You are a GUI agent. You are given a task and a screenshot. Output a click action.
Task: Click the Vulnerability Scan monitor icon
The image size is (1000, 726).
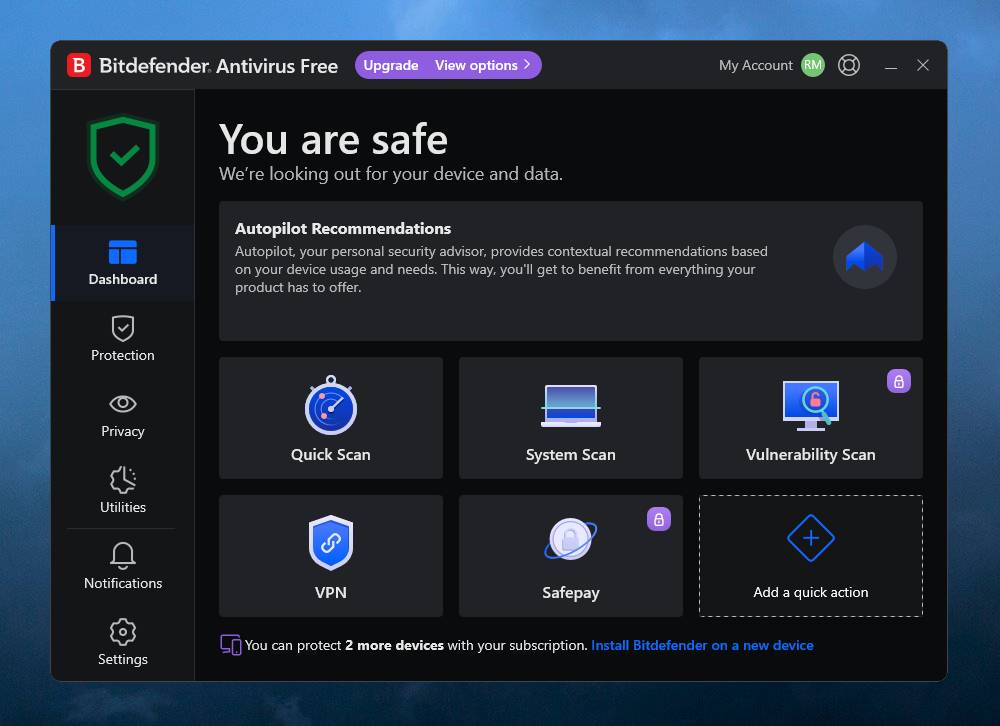[811, 406]
